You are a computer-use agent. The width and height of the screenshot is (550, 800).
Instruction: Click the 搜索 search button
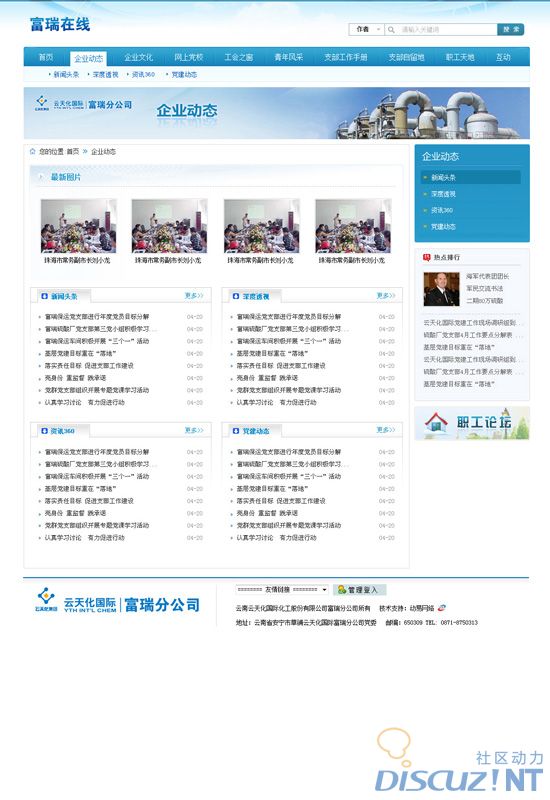(511, 30)
